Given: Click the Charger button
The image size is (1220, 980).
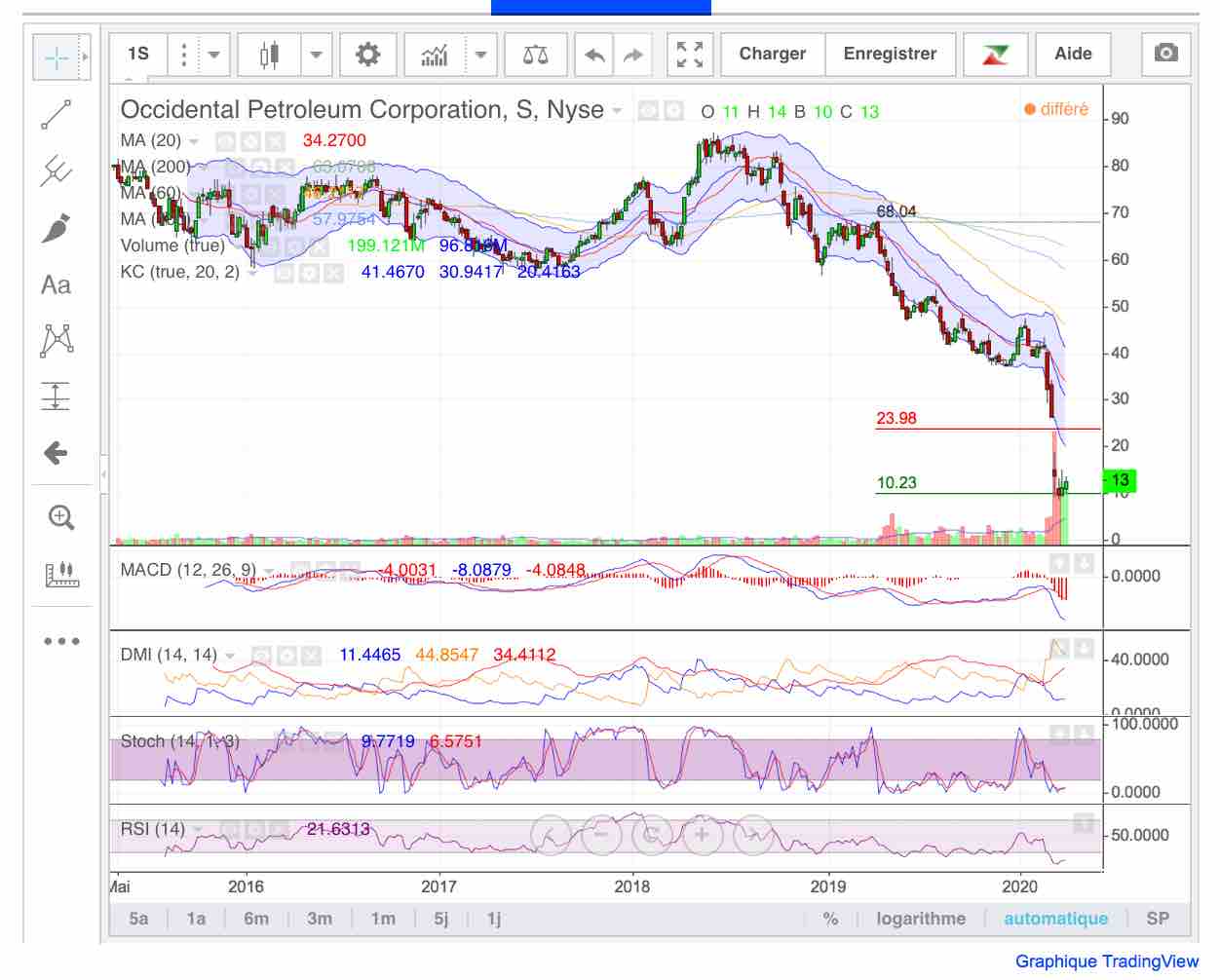Looking at the screenshot, I should (x=773, y=55).
